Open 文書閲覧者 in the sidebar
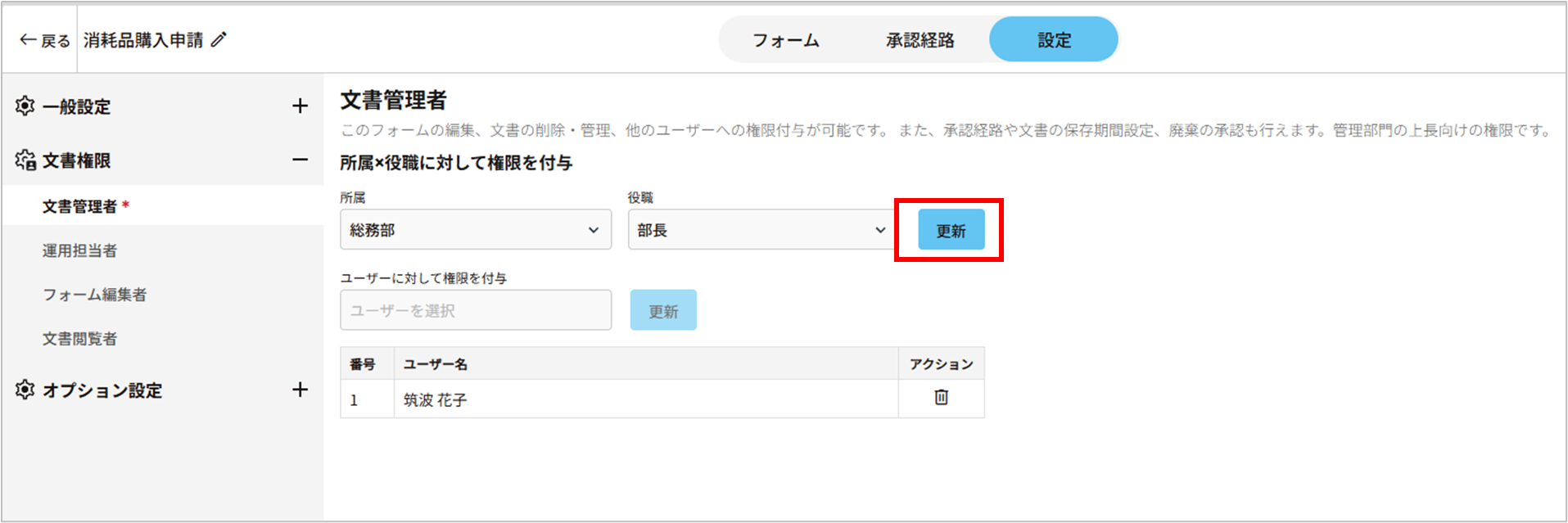 (79, 339)
